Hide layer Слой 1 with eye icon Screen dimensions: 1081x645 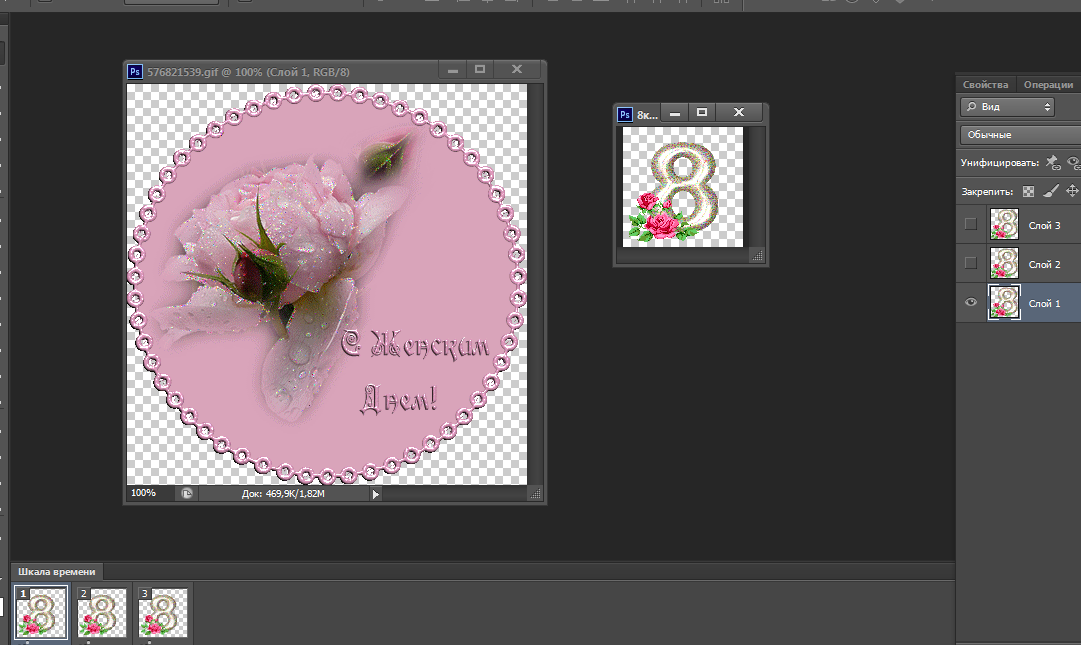click(970, 303)
